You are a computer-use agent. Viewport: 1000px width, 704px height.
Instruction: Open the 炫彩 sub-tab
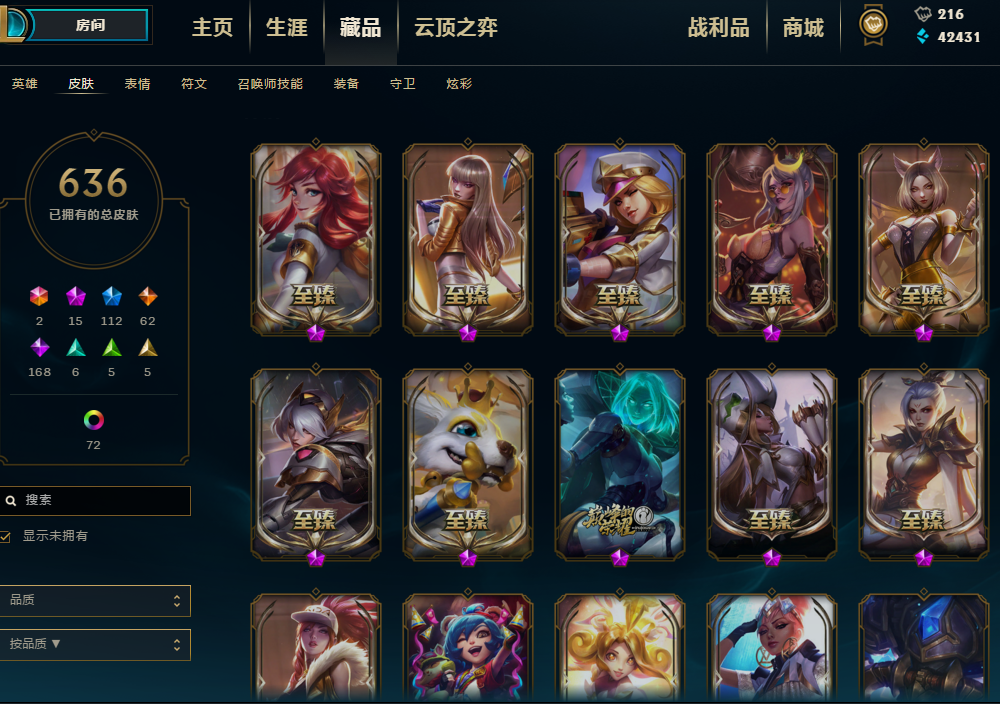(x=459, y=84)
